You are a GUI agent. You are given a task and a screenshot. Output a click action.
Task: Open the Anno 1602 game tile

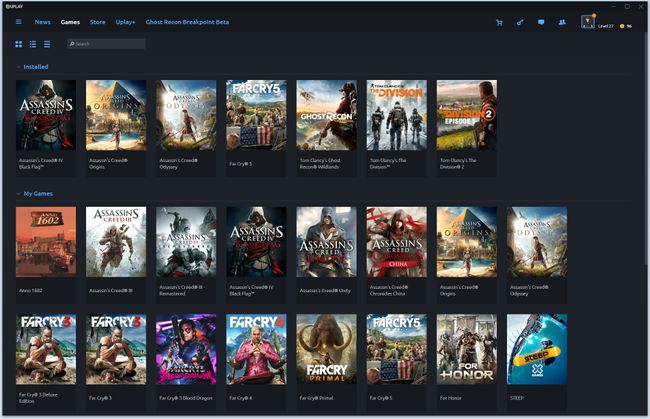coord(46,255)
